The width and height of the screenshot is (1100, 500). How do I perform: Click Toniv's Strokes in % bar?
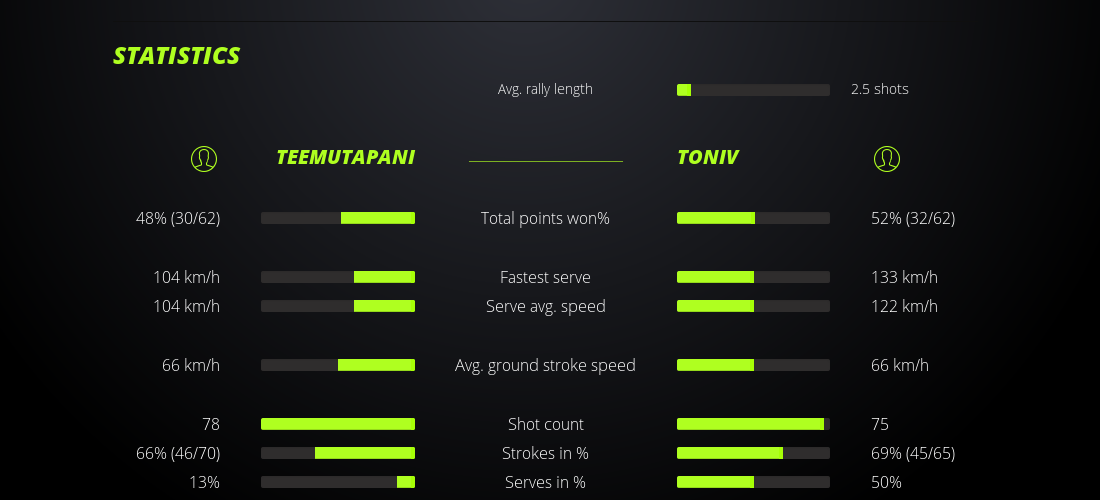(753, 453)
